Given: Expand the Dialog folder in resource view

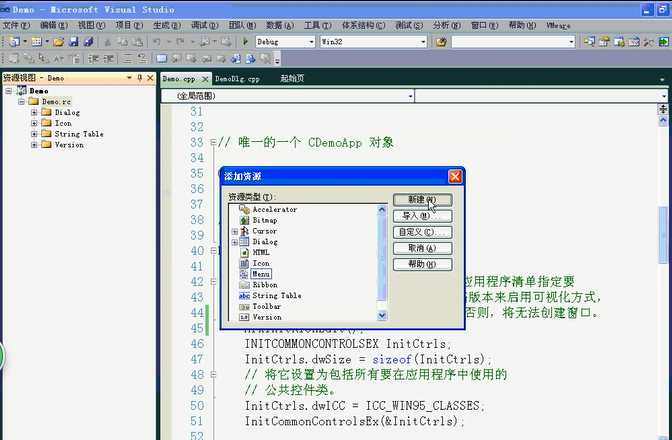Looking at the screenshot, I should [x=34, y=112].
